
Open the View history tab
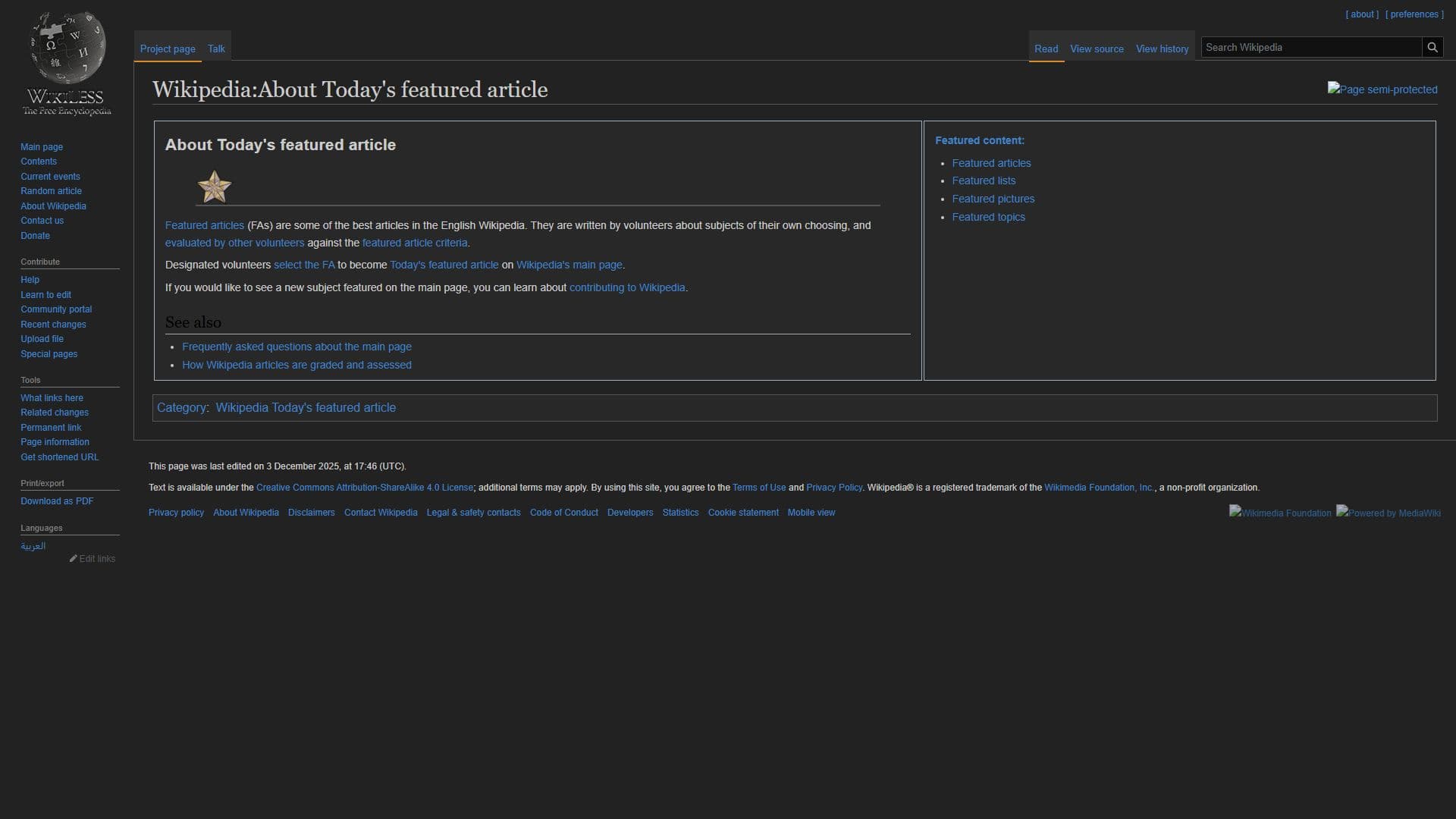point(1162,49)
